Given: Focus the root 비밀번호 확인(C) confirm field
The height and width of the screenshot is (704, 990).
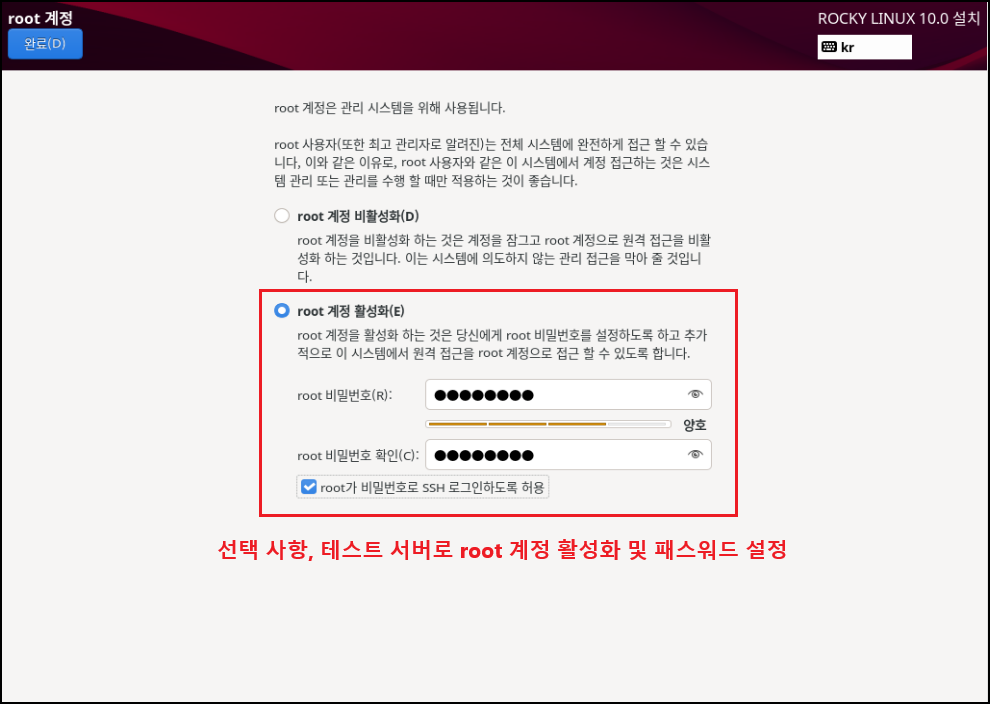Looking at the screenshot, I should tap(568, 455).
